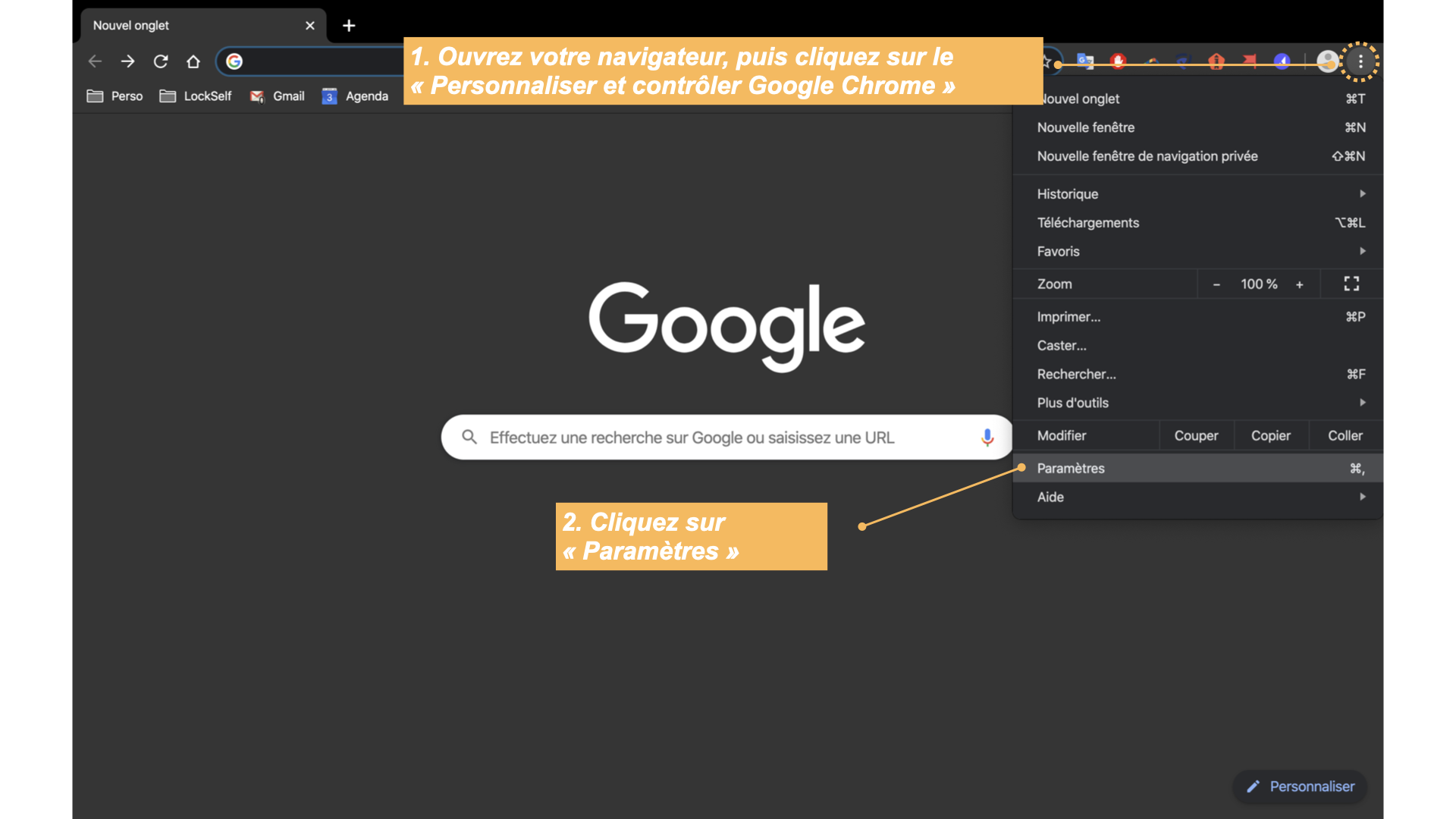Open the Agenda bookmark
This screenshot has width=1456, height=819.
coord(355,96)
